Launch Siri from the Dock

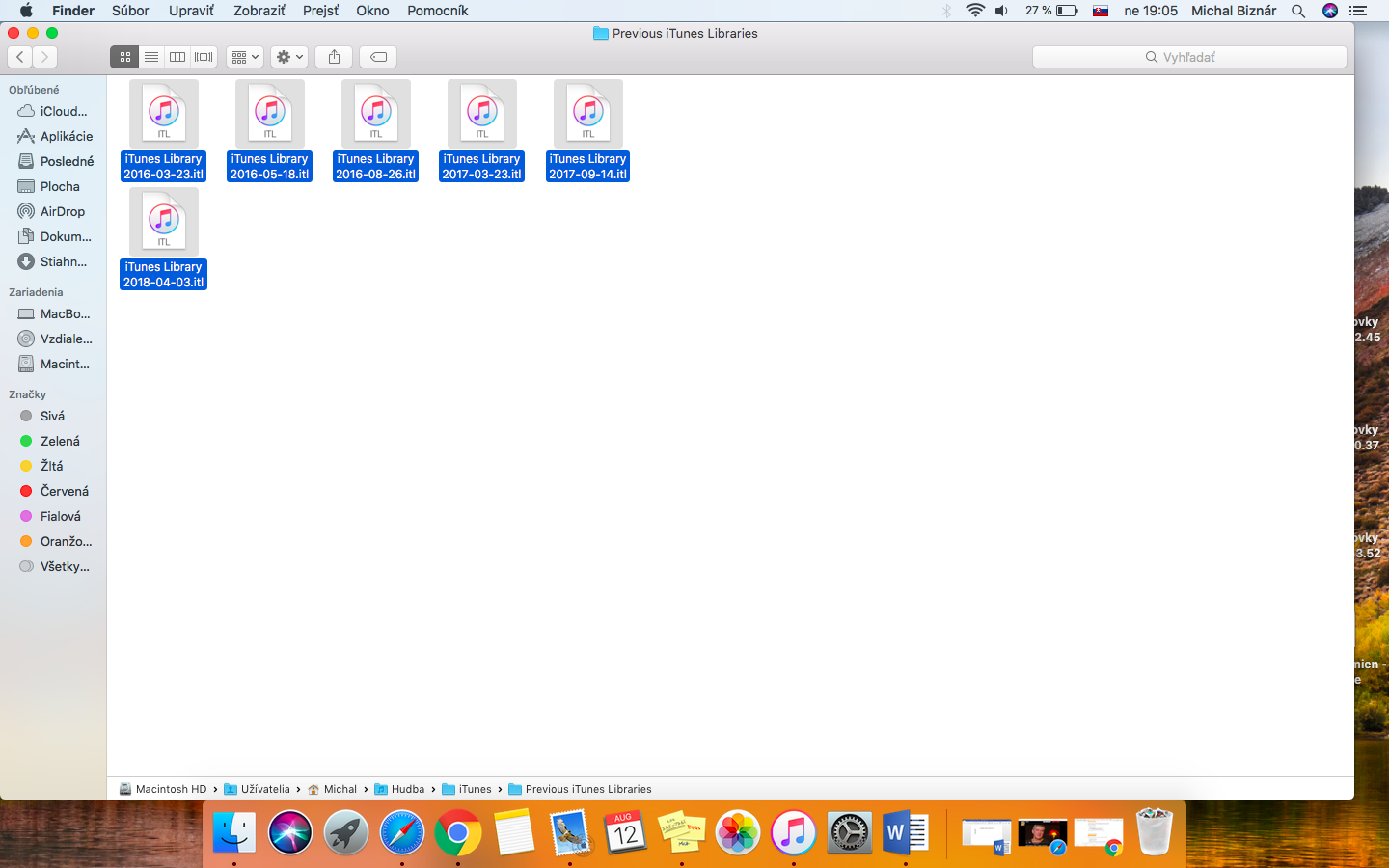coord(290,832)
